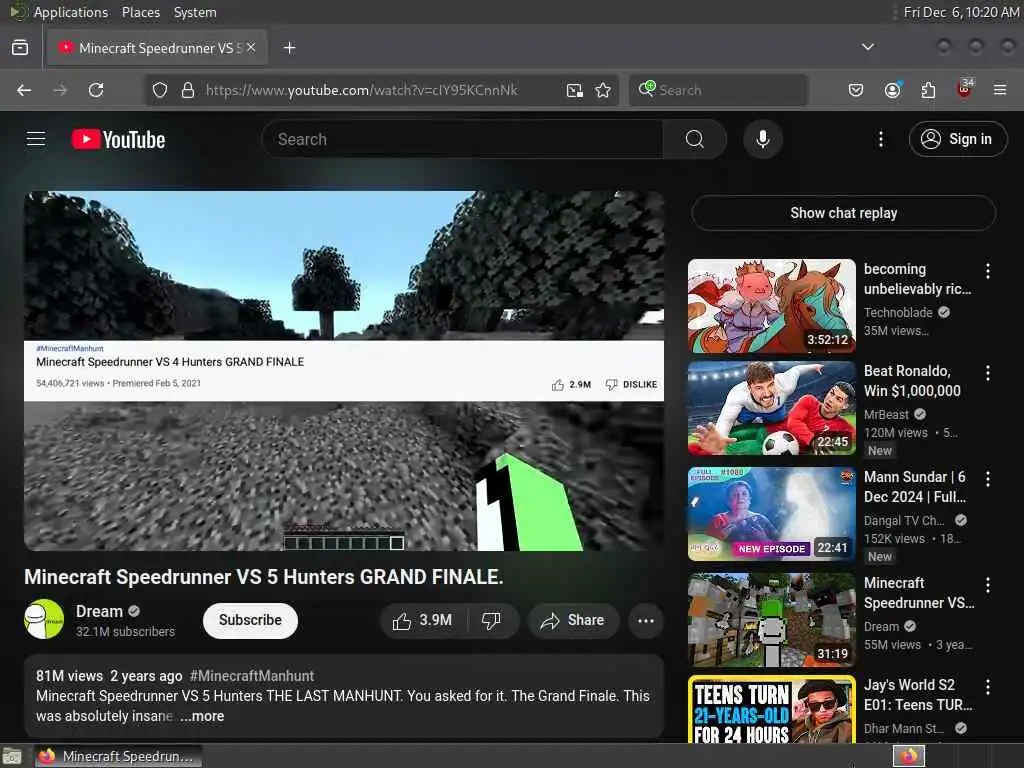Viewport: 1024px width, 768px height.
Task: Open the System menu
Action: (x=195, y=12)
